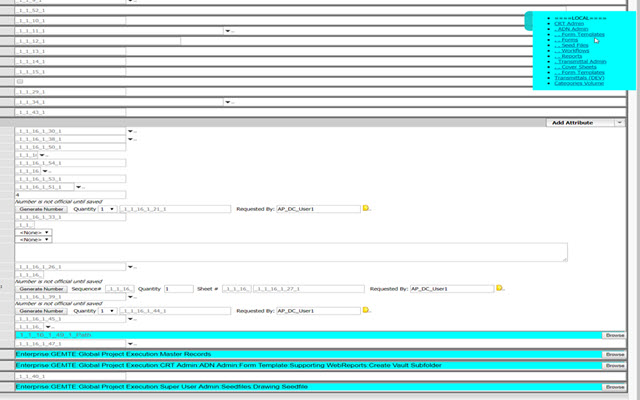The height and width of the screenshot is (400, 640).
Task: Click the _1_1_12_1 input field
Action: pos(98,41)
